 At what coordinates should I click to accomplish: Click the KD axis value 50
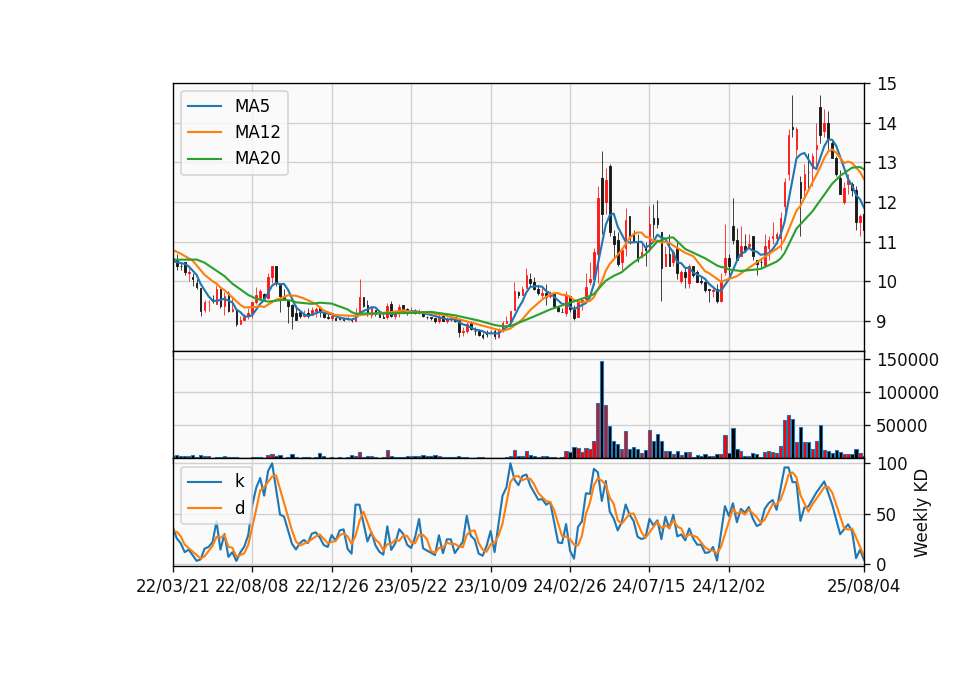pos(887,515)
